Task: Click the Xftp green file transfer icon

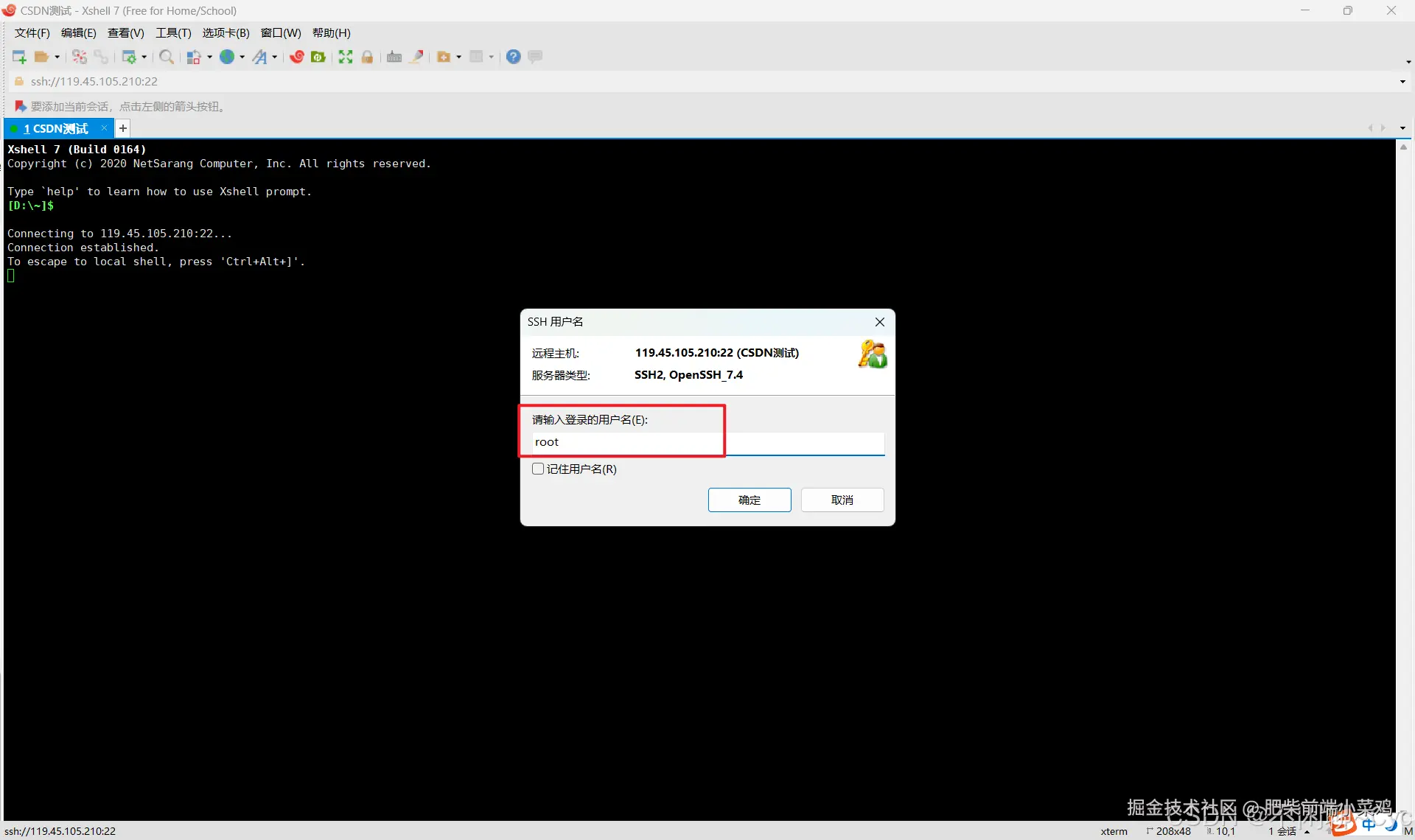Action: coord(318,57)
